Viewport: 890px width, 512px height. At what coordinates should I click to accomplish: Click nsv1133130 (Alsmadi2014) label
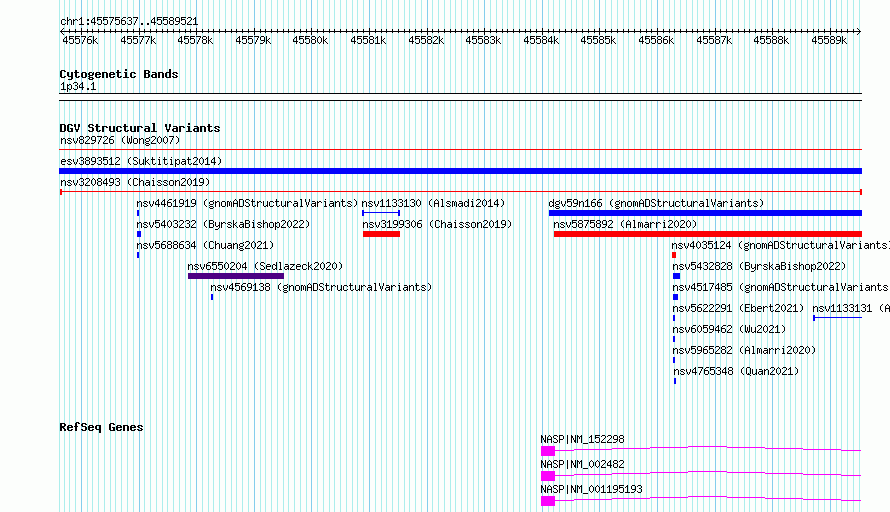(x=433, y=203)
